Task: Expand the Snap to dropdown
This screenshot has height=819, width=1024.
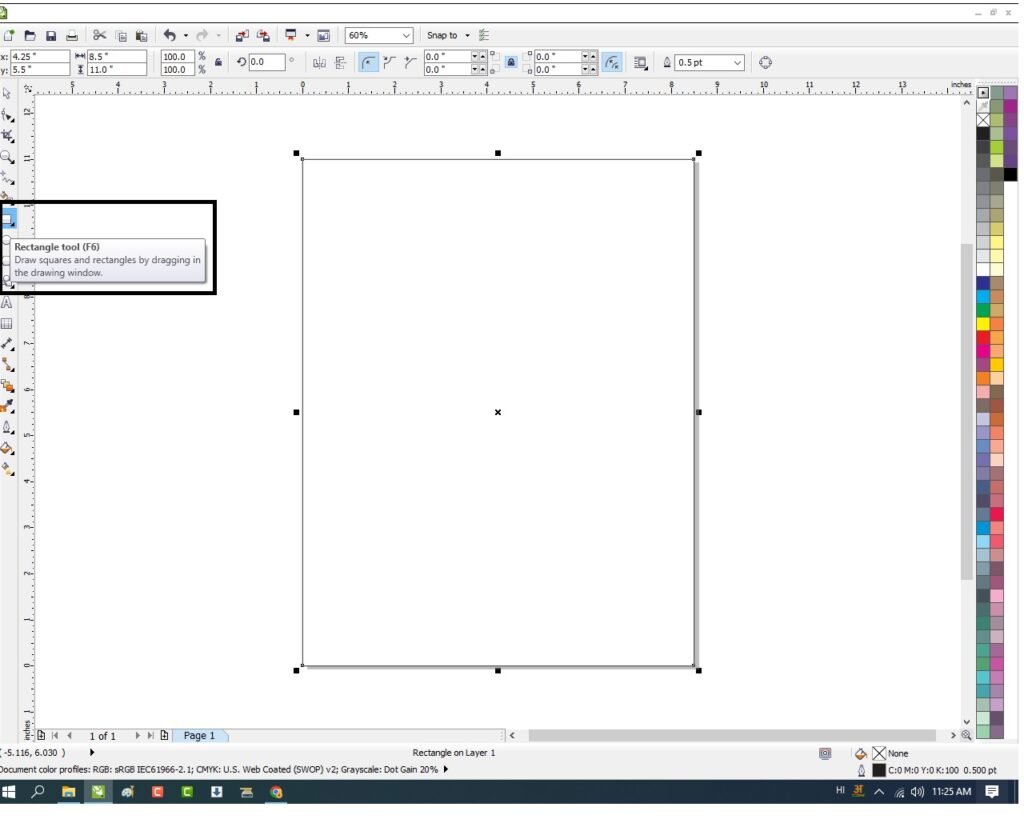Action: [468, 35]
